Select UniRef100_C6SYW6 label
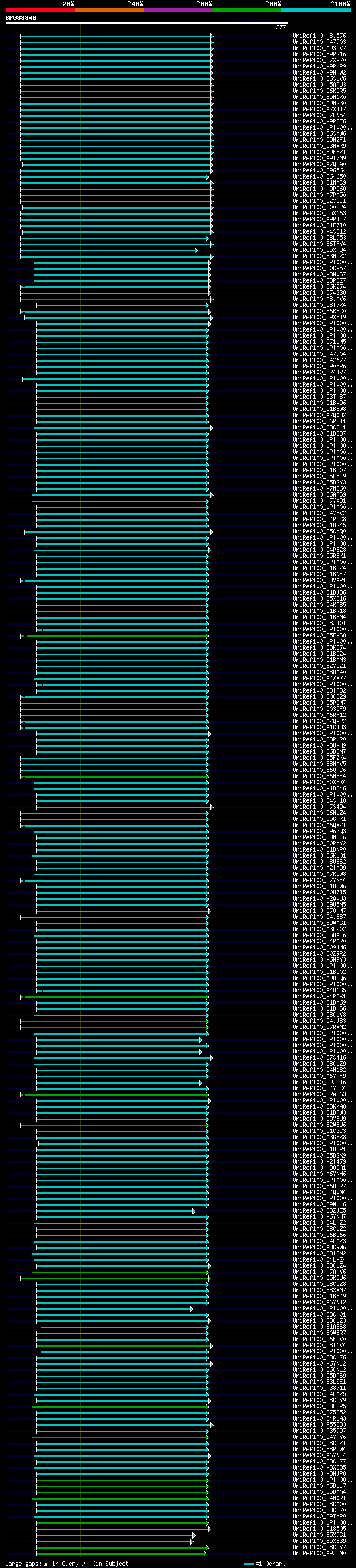 (319, 134)
